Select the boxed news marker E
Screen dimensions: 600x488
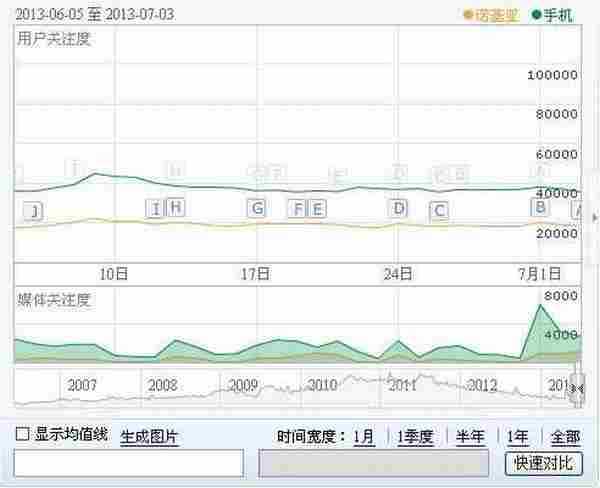[317, 208]
